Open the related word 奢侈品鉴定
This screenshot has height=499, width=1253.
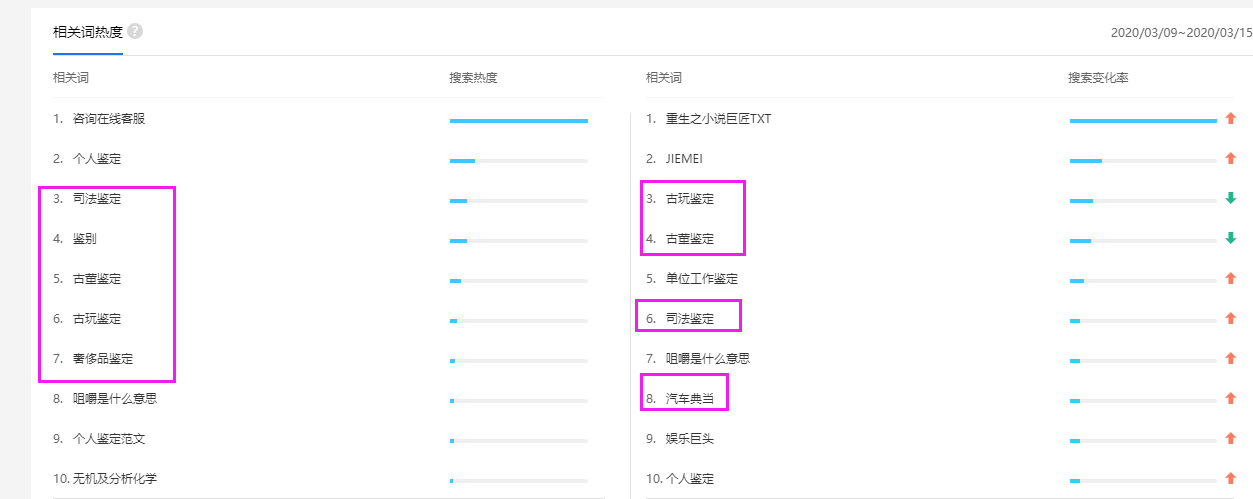103,359
